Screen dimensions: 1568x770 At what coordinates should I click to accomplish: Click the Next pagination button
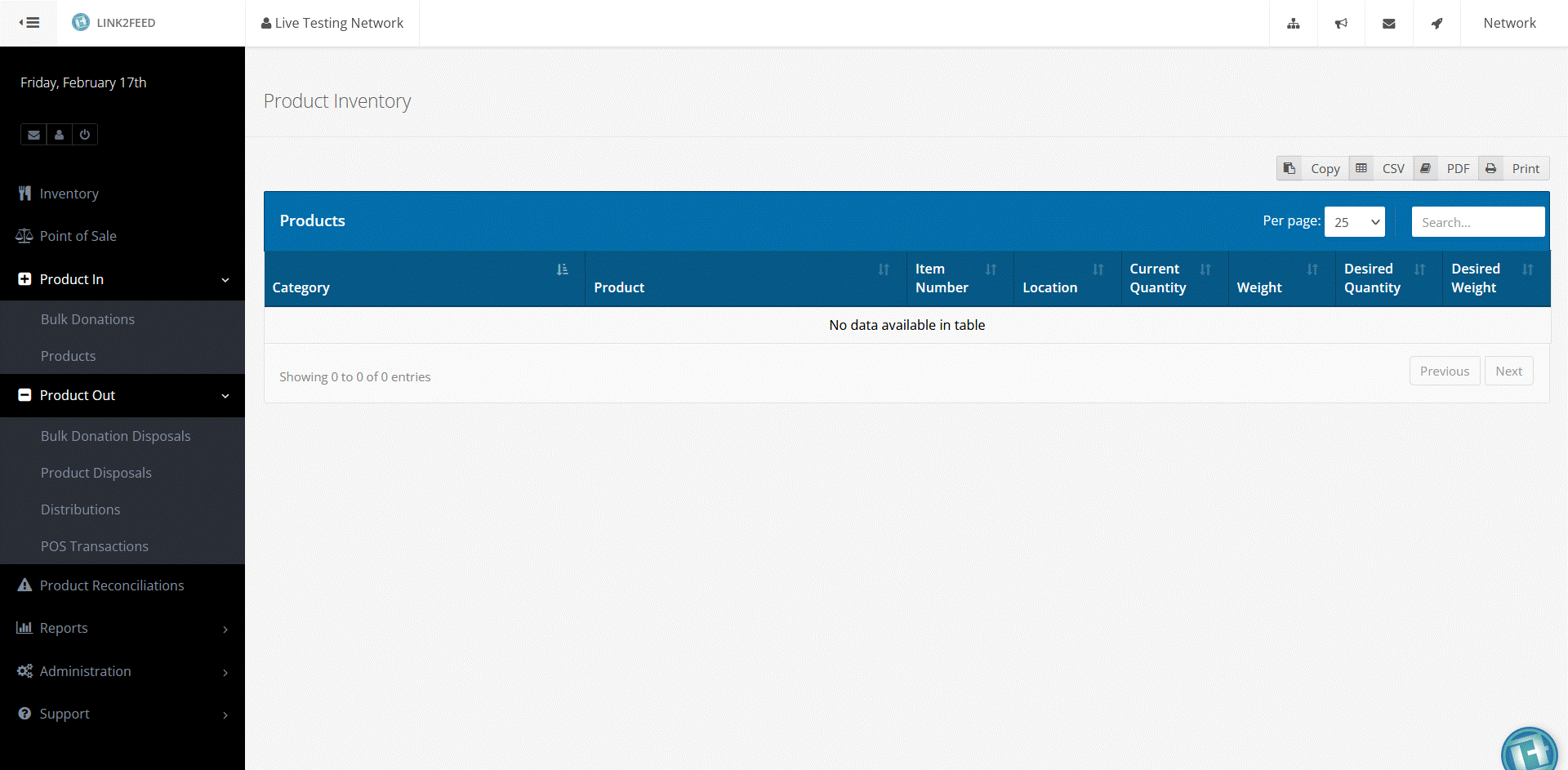tap(1508, 370)
